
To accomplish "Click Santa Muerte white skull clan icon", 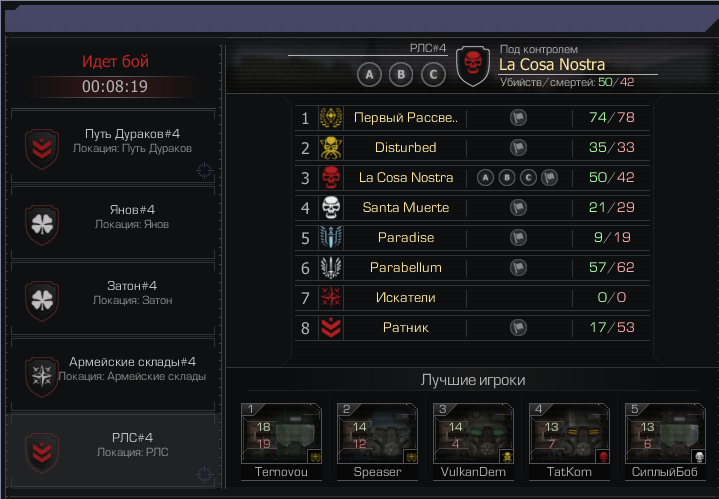I will click(331, 207).
